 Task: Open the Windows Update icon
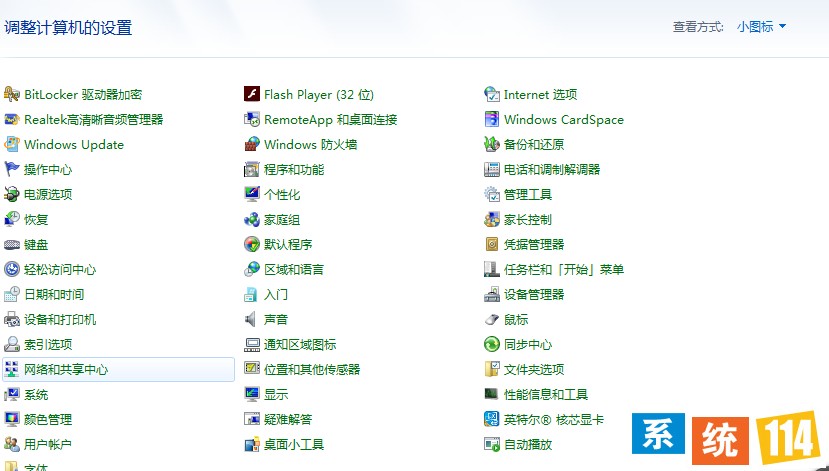coord(12,144)
